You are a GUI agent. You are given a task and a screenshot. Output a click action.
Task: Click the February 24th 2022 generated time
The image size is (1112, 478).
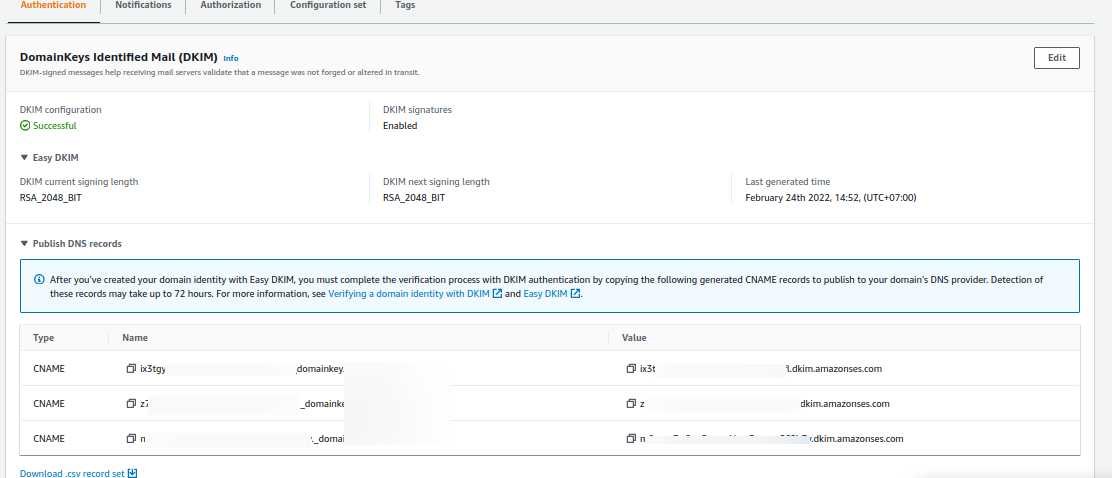(830, 198)
